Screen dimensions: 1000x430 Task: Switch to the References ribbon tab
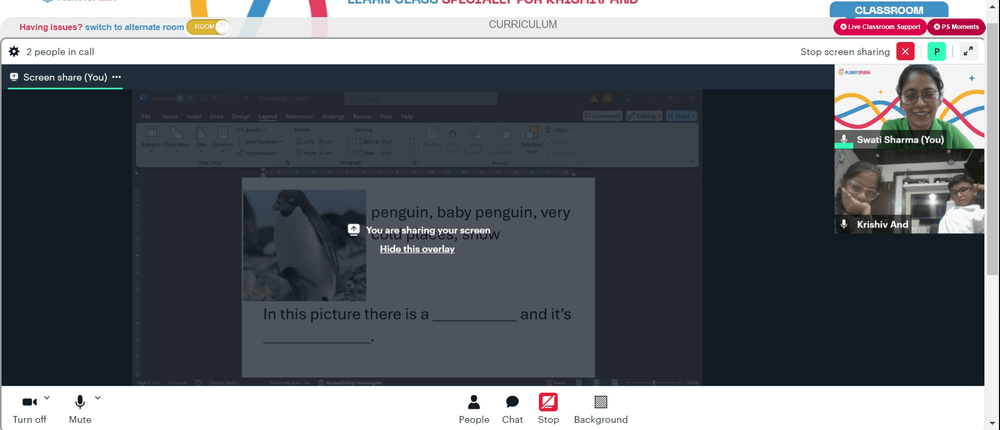[x=299, y=117]
